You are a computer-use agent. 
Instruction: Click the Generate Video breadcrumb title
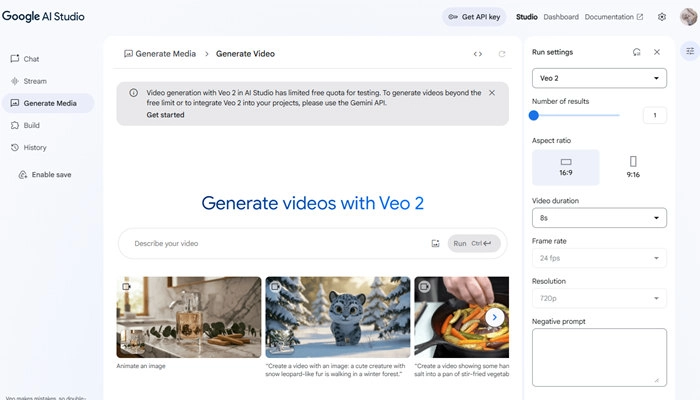click(x=245, y=54)
